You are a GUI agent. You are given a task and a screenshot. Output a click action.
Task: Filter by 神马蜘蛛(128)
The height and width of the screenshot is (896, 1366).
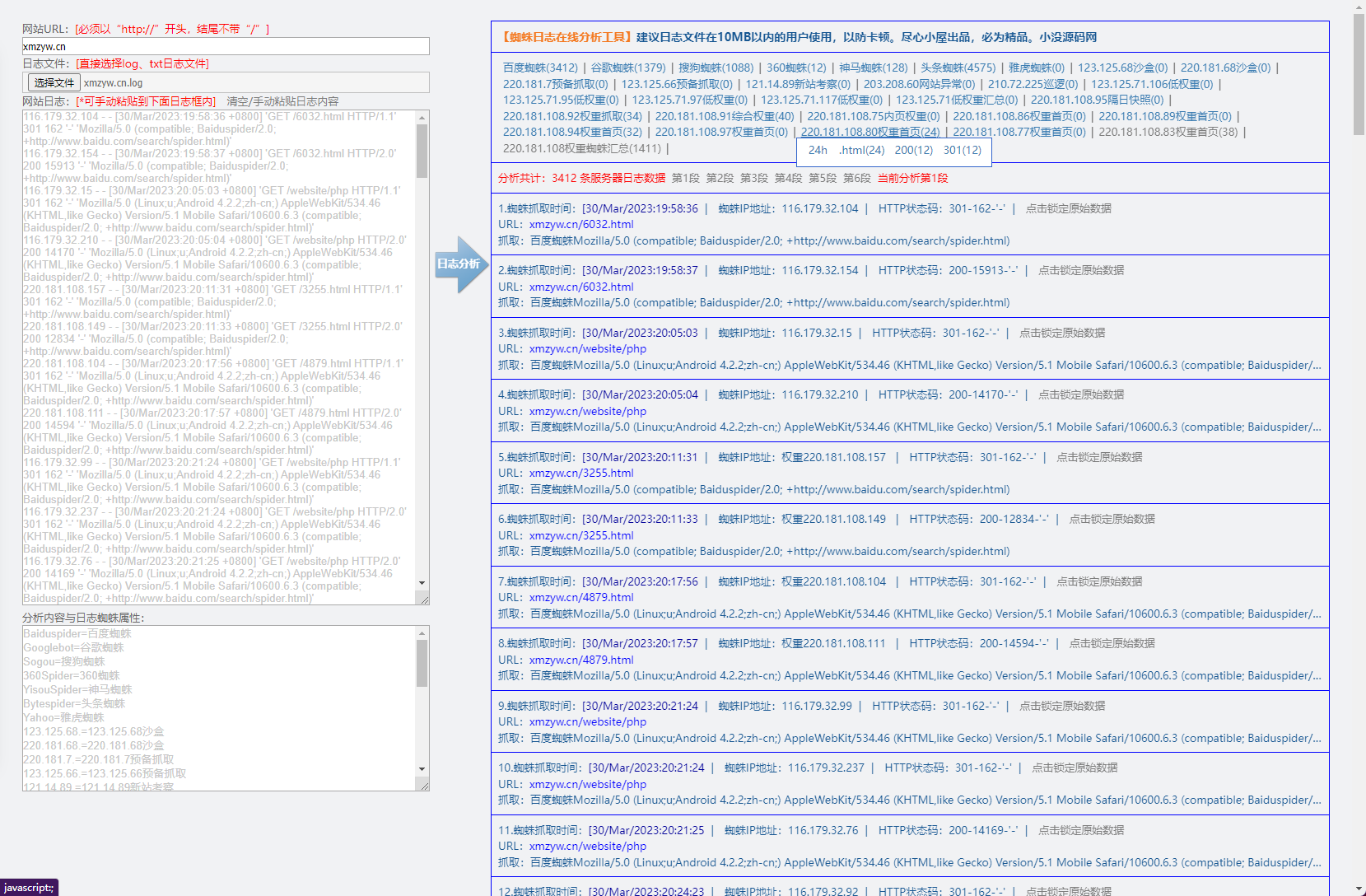coord(874,68)
